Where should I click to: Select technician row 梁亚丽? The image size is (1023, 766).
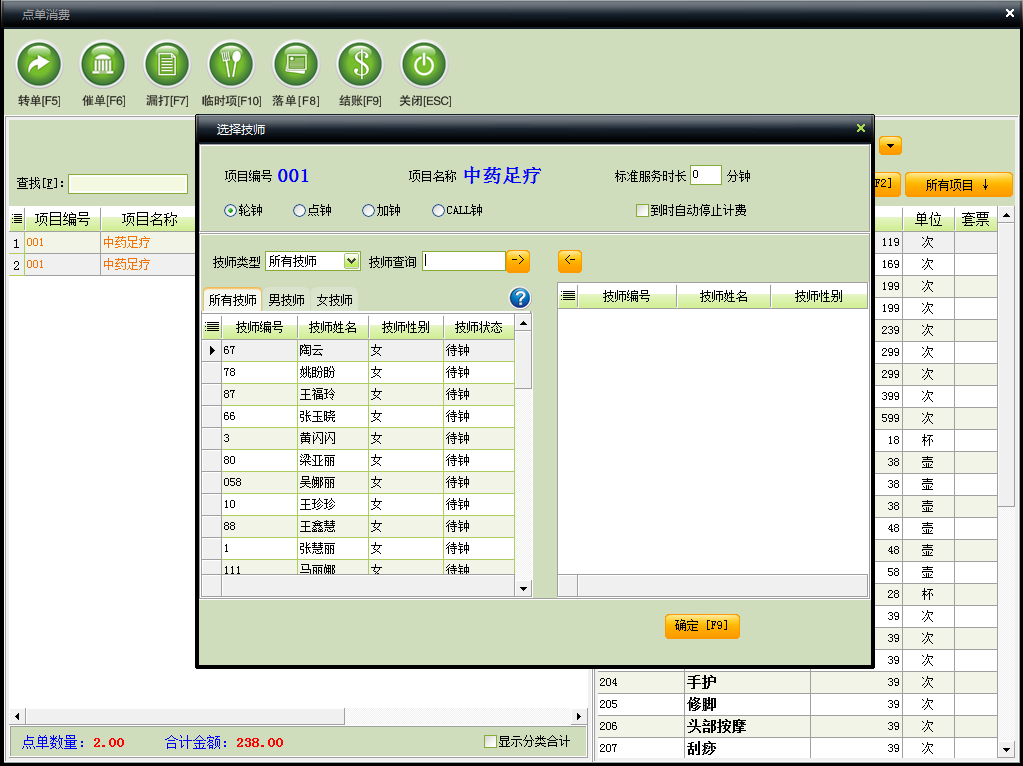pyautogui.click(x=358, y=461)
